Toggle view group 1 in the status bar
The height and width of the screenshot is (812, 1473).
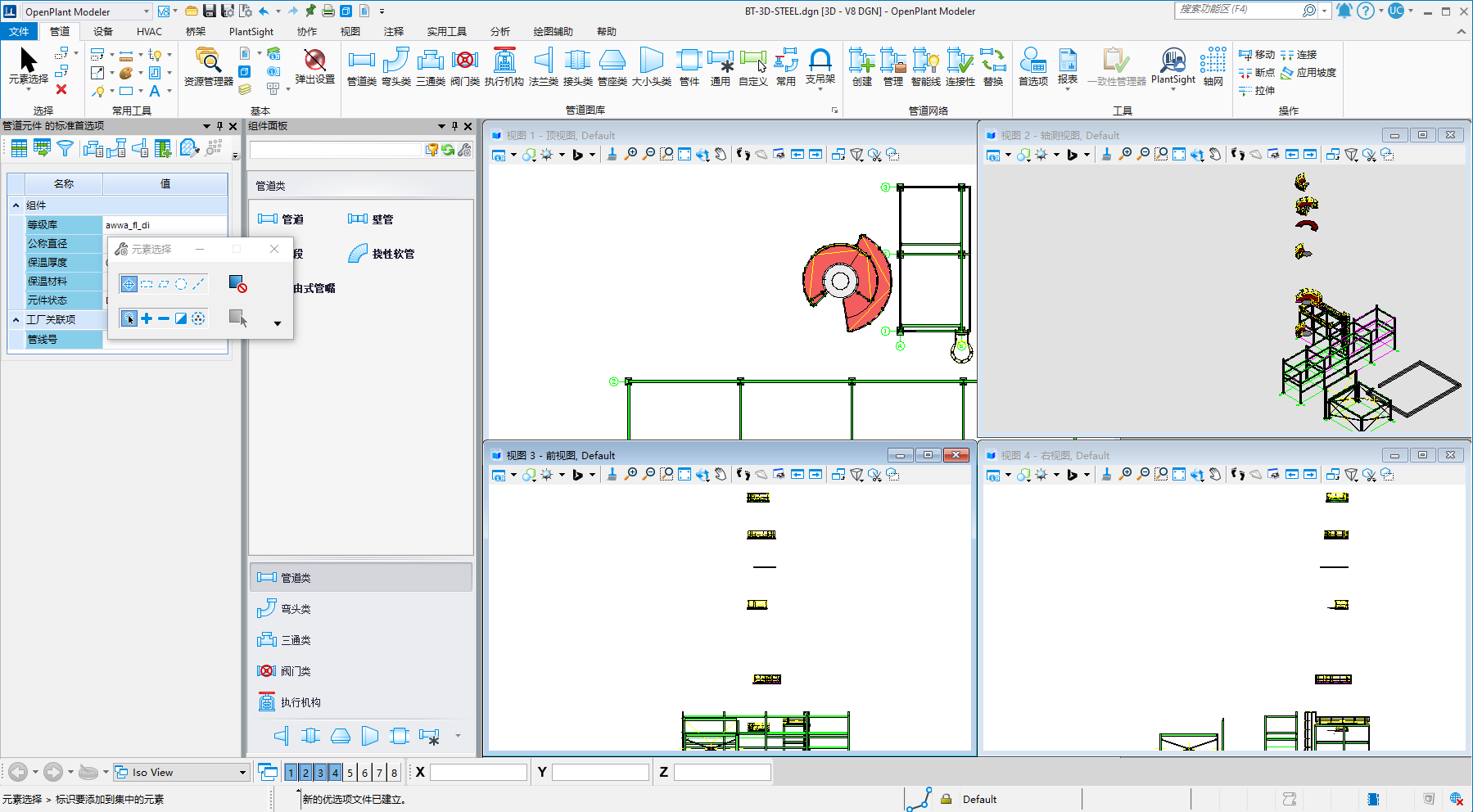pyautogui.click(x=290, y=772)
